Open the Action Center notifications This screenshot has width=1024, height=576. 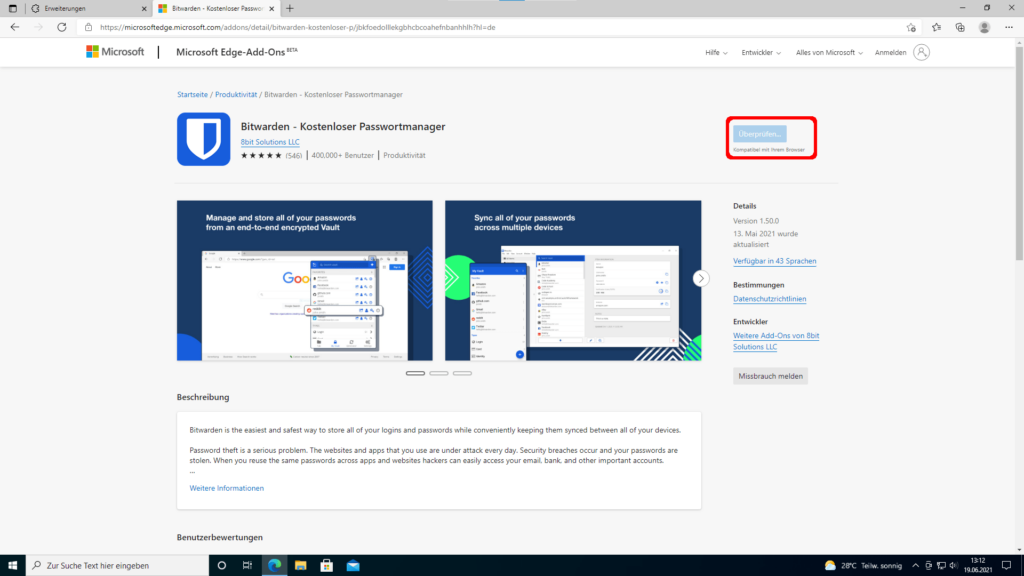(1006, 566)
